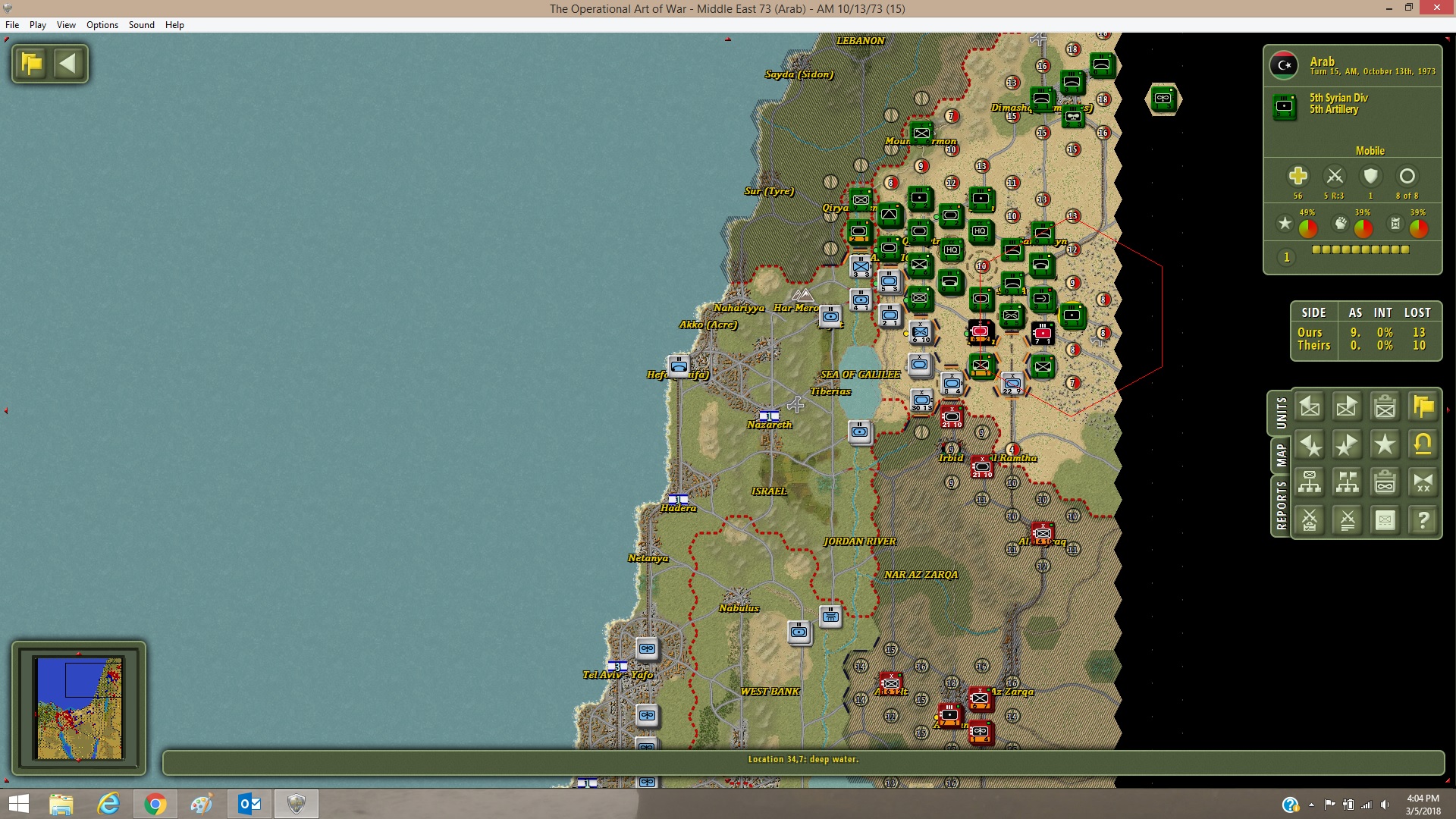Open the Sound menu
Screen dimensions: 1456x819
(142, 25)
